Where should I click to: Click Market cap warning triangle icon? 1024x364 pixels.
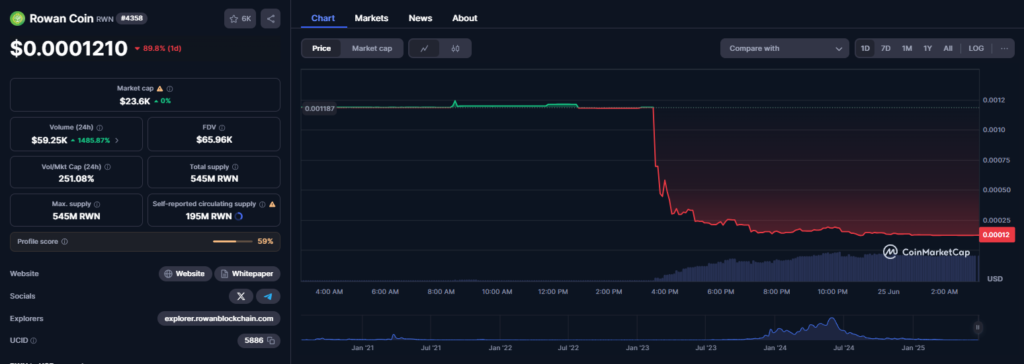[160, 88]
